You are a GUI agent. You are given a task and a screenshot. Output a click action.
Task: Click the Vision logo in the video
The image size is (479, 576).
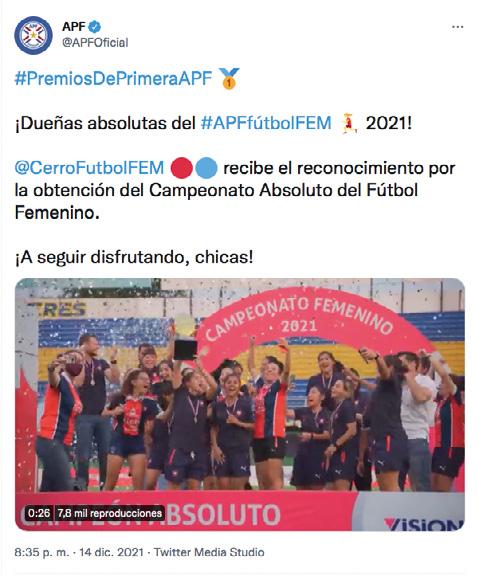(x=423, y=523)
